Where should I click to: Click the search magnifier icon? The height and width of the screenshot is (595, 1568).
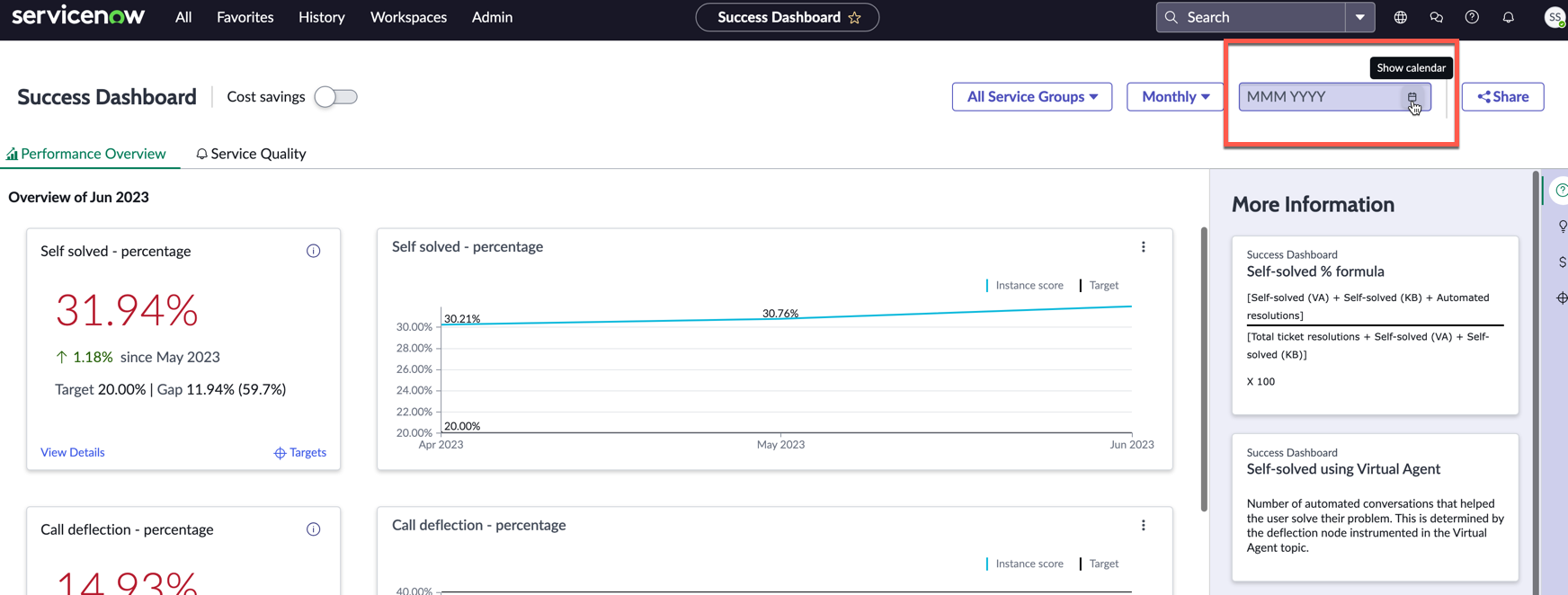point(1172,17)
